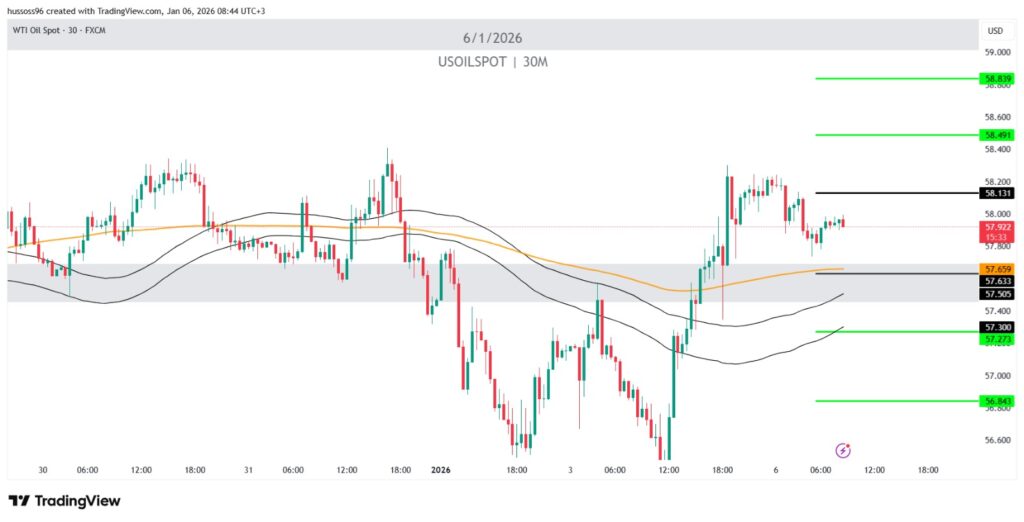The height and width of the screenshot is (522, 1024).
Task: Select the green 58.491 price label
Action: coord(999,135)
